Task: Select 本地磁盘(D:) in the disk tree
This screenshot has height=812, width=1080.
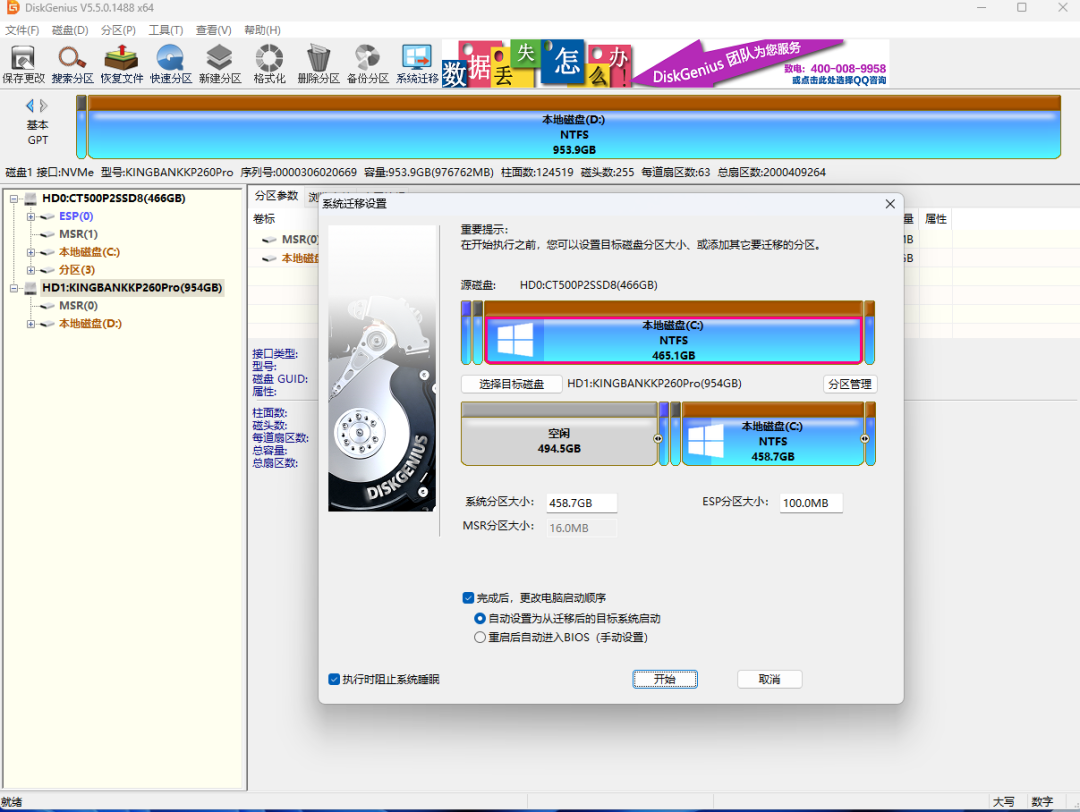Action: point(90,324)
